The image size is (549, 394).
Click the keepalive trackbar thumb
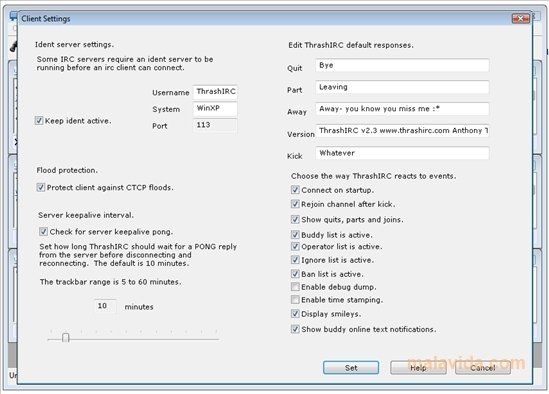(65, 338)
